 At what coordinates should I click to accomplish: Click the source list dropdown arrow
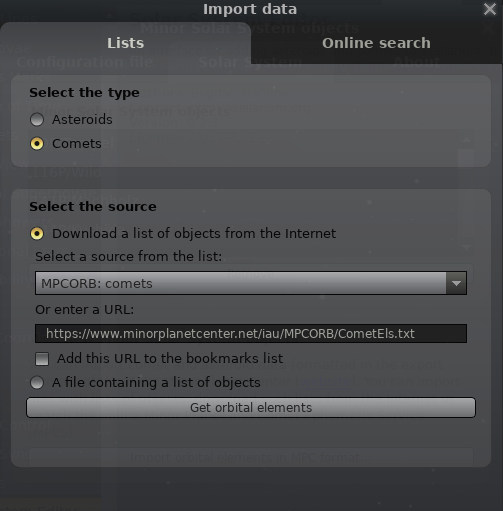[456, 283]
